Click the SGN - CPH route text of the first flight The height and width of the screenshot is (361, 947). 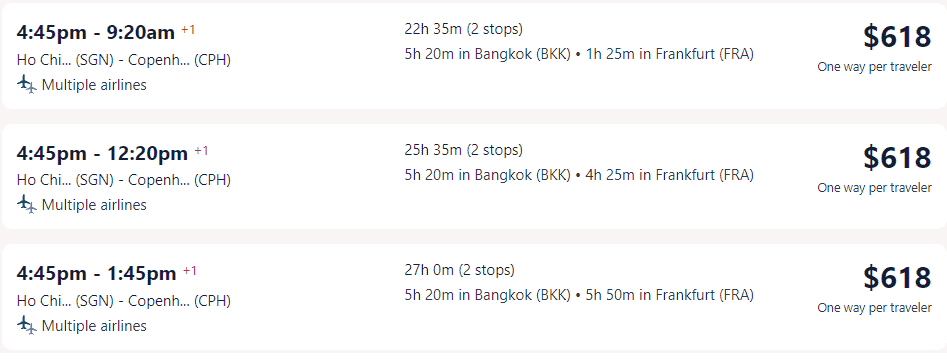click(124, 60)
